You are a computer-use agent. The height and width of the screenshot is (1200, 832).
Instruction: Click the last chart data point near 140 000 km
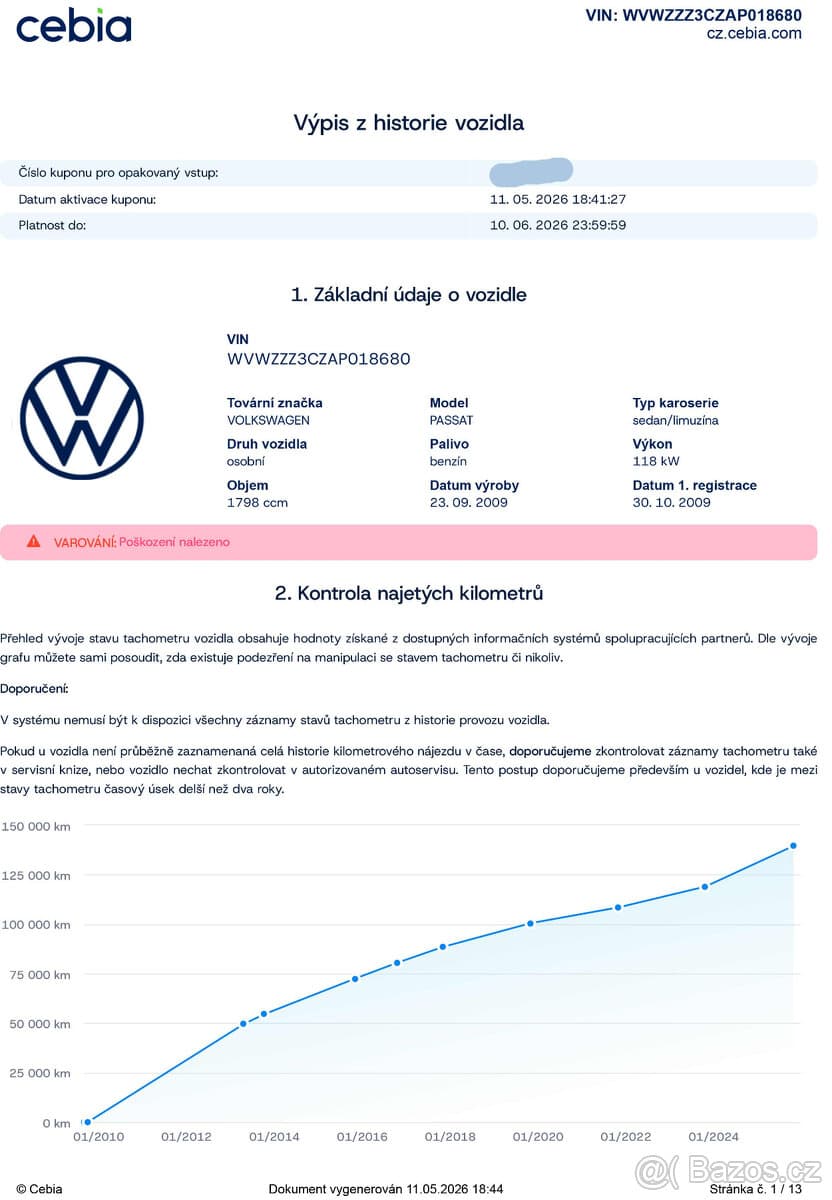(793, 846)
